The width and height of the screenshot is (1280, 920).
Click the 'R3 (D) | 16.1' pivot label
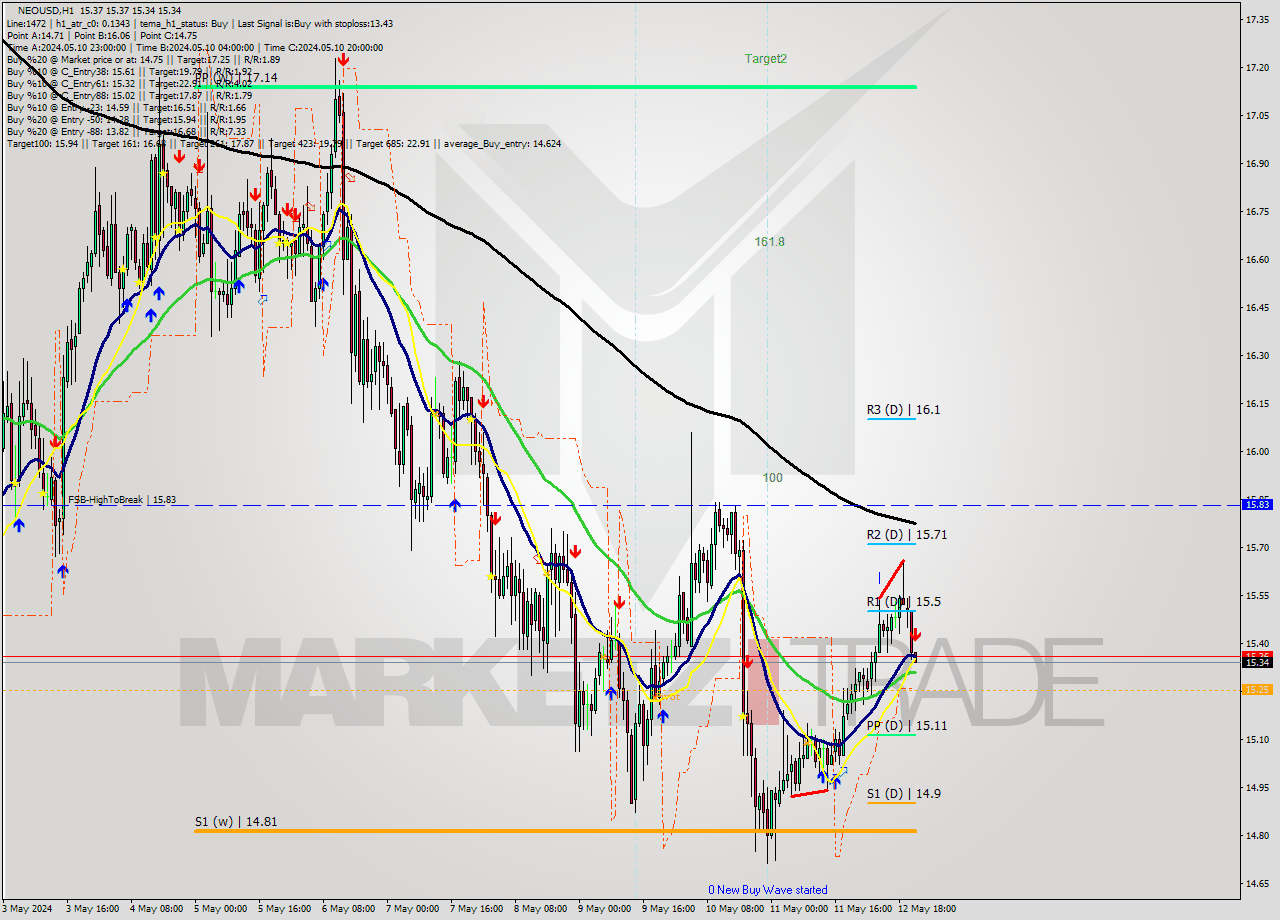pos(903,410)
